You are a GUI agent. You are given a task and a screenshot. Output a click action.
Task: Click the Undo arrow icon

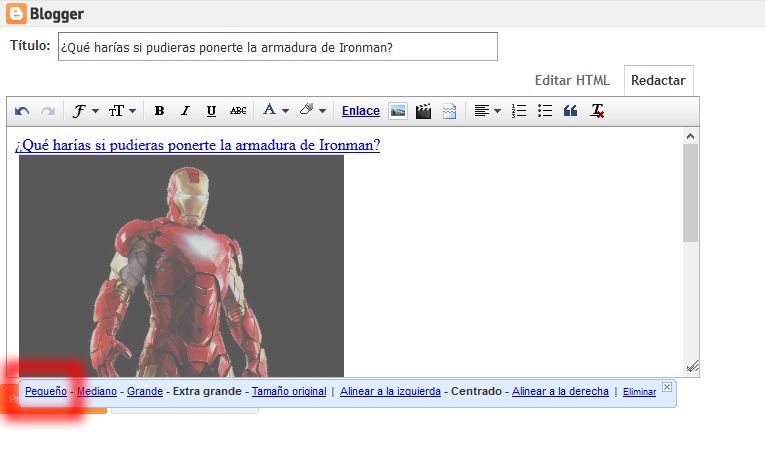23,111
